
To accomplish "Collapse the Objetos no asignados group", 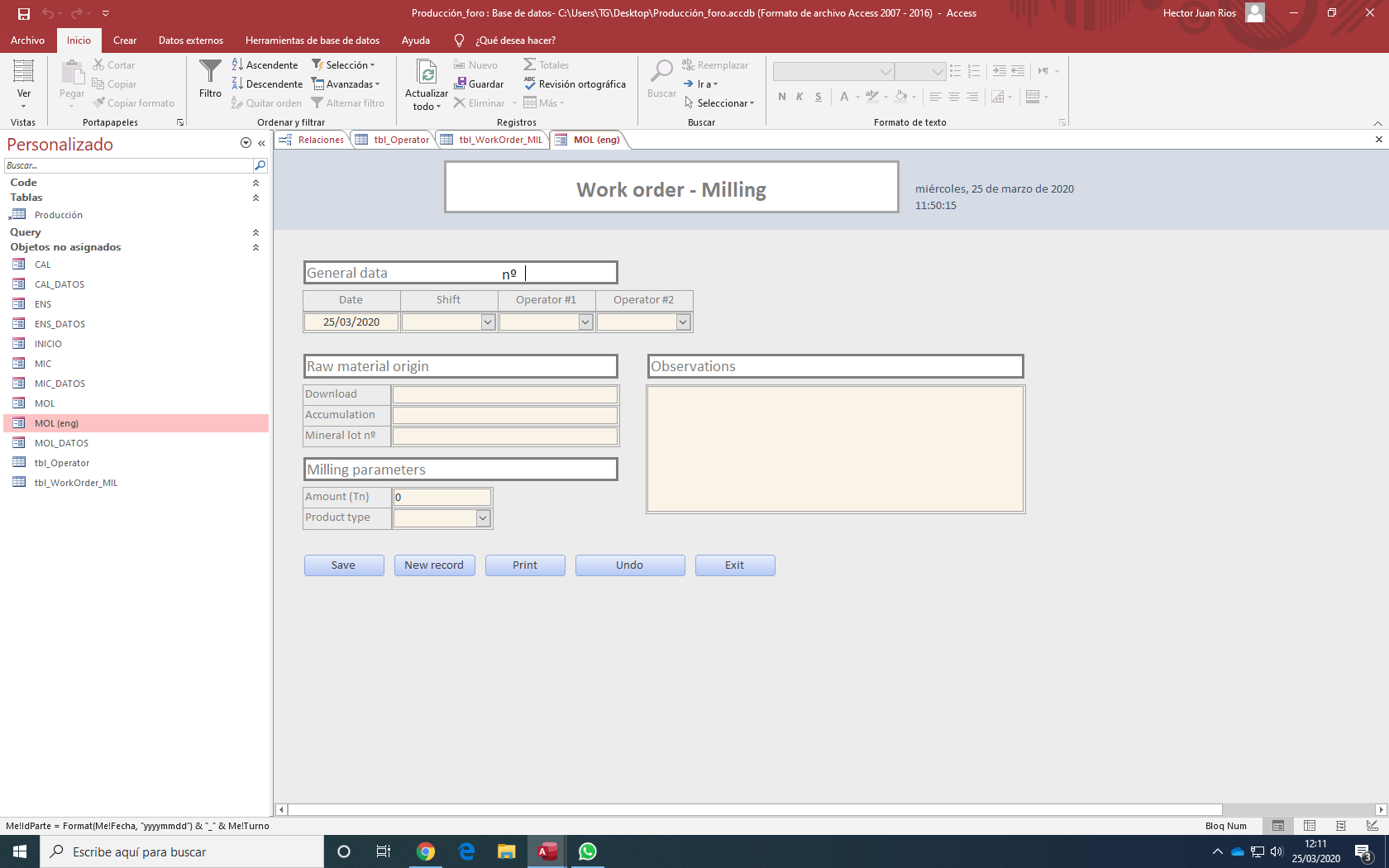I will (255, 247).
